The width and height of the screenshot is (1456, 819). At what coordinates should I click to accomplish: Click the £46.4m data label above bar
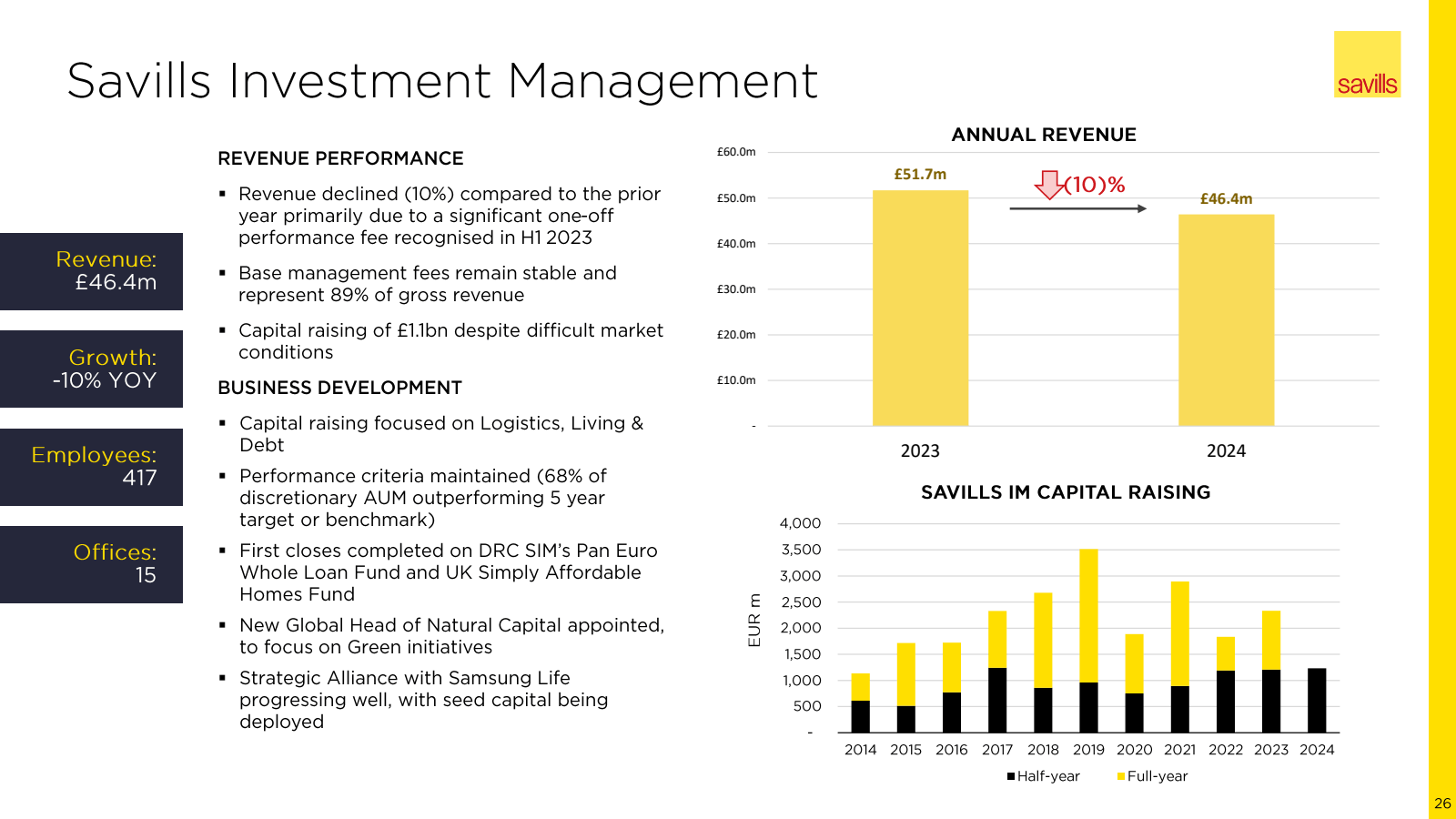pyautogui.click(x=1226, y=198)
